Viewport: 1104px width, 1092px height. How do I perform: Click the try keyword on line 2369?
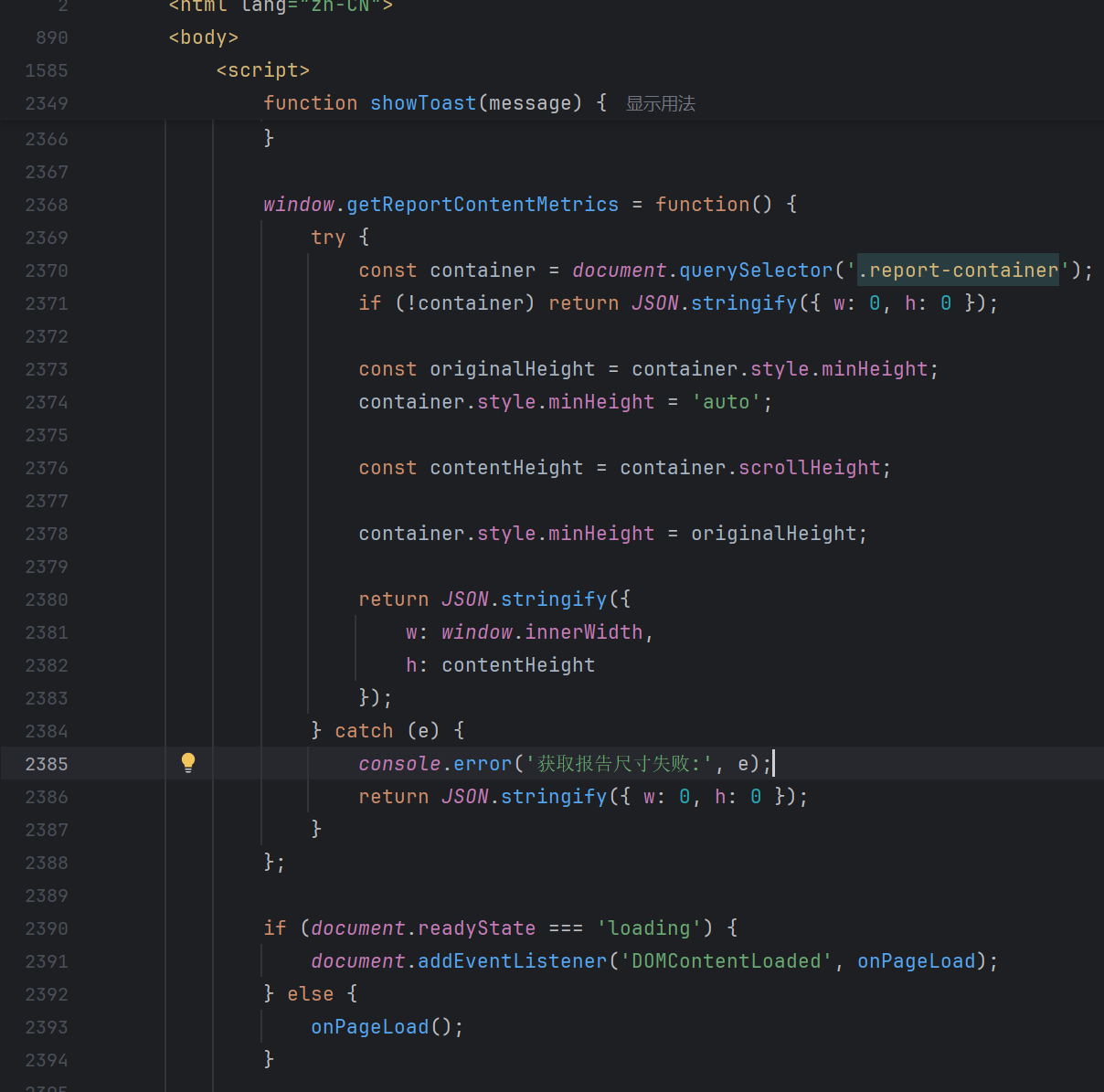click(x=328, y=238)
